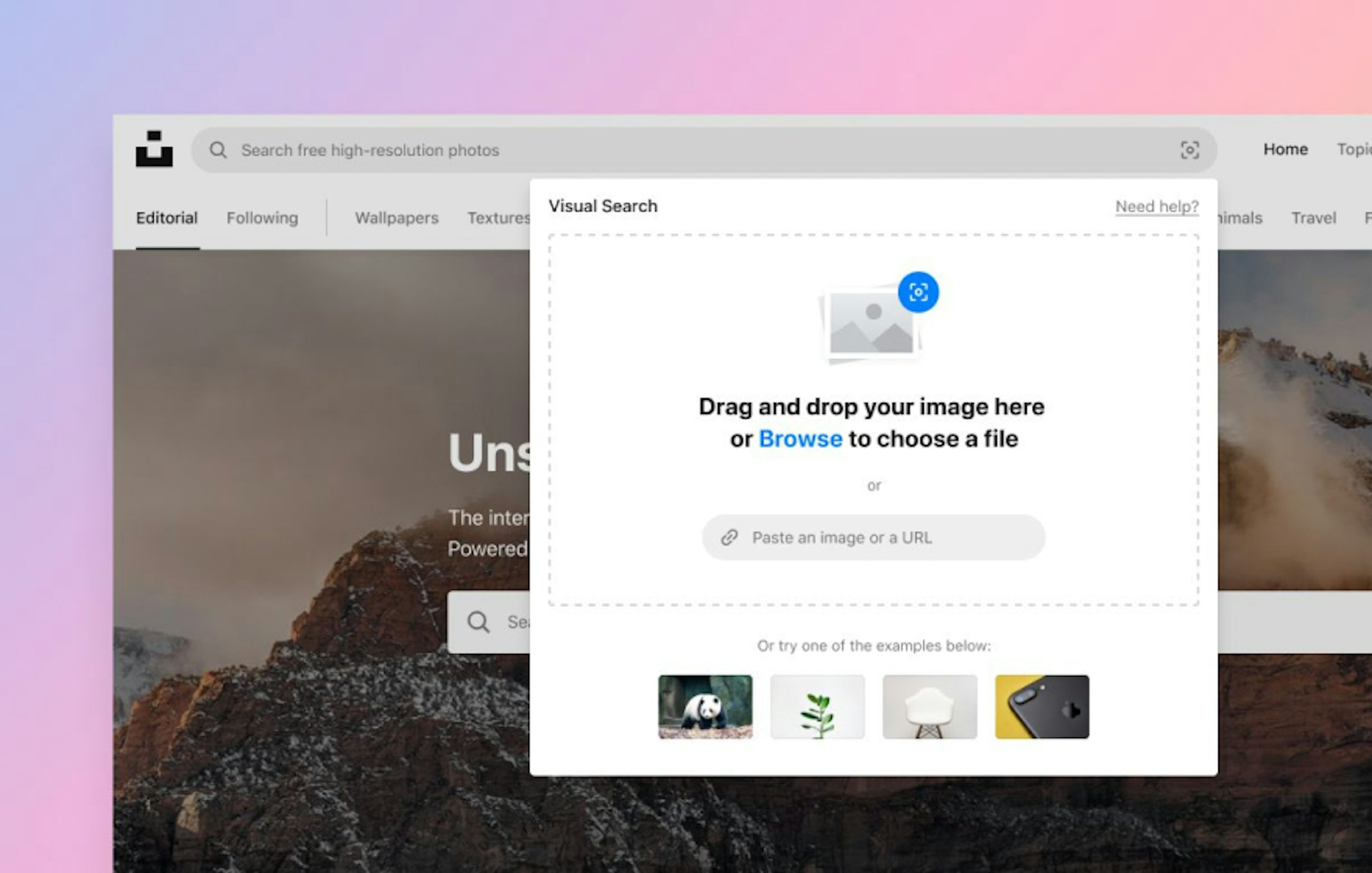Viewport: 1372px width, 873px height.
Task: Click the Unsplash logo icon
Action: coord(154,149)
